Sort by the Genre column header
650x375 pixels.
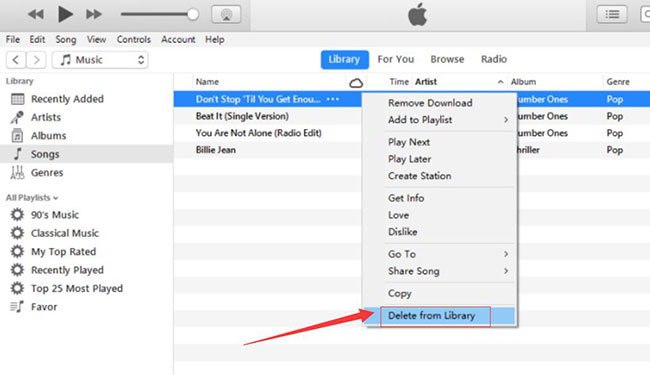[618, 82]
